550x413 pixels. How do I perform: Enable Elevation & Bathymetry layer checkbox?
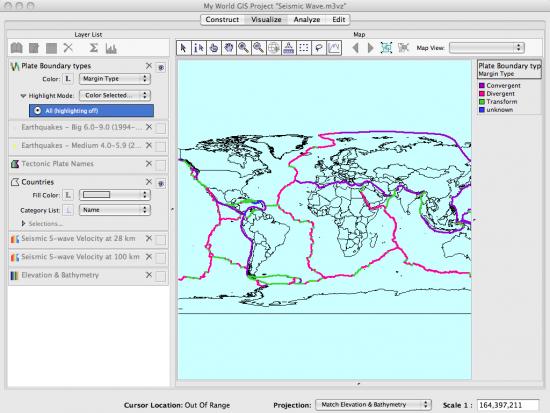click(161, 276)
